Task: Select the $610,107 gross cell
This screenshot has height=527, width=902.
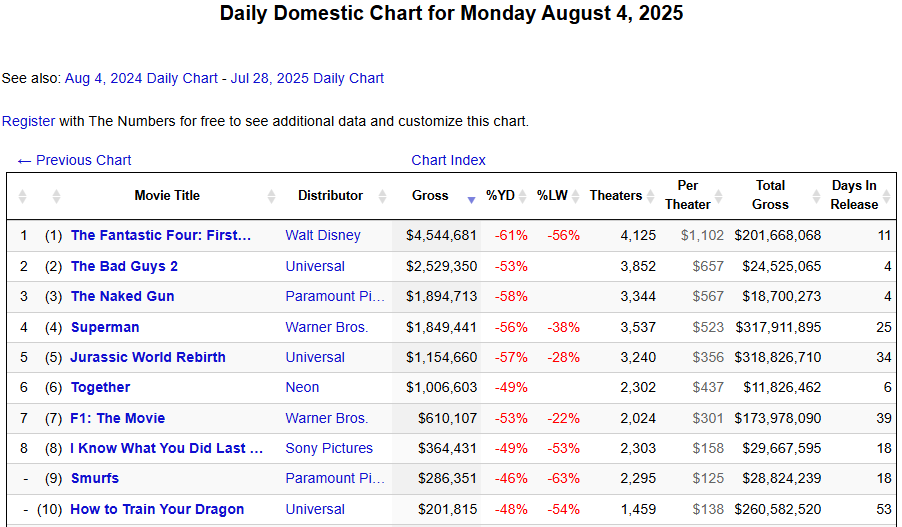Action: (448, 418)
